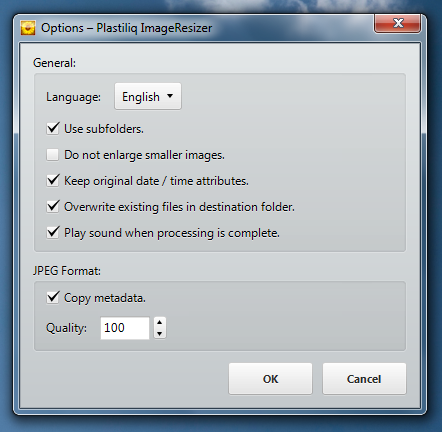Click the Plastiliq ImageResizer title bar icon

click(28, 28)
